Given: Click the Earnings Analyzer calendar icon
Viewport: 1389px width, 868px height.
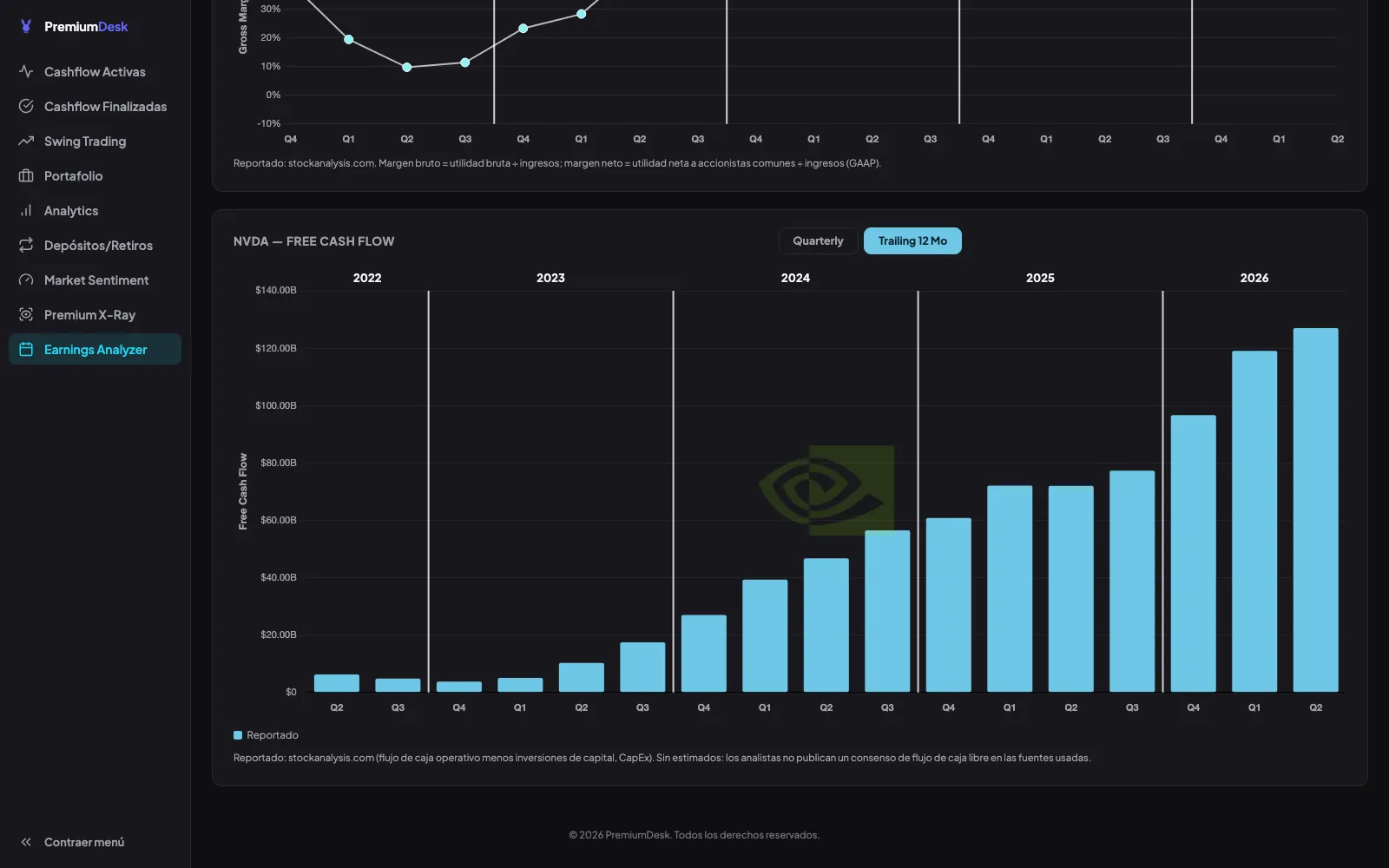Looking at the screenshot, I should click(x=26, y=349).
